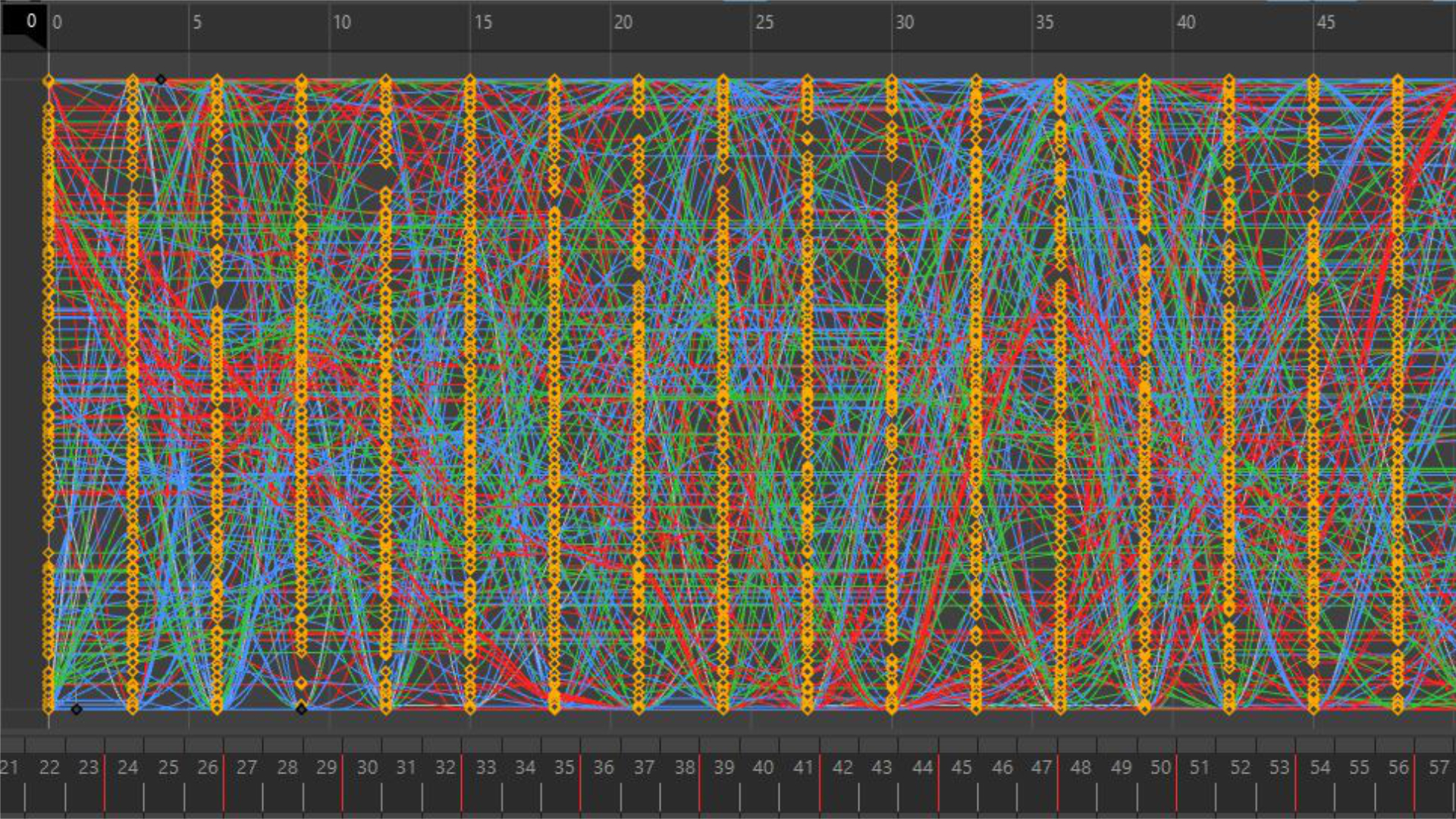The image size is (1456, 819).
Task: Click graph ruler label 5
Action: 197,23
